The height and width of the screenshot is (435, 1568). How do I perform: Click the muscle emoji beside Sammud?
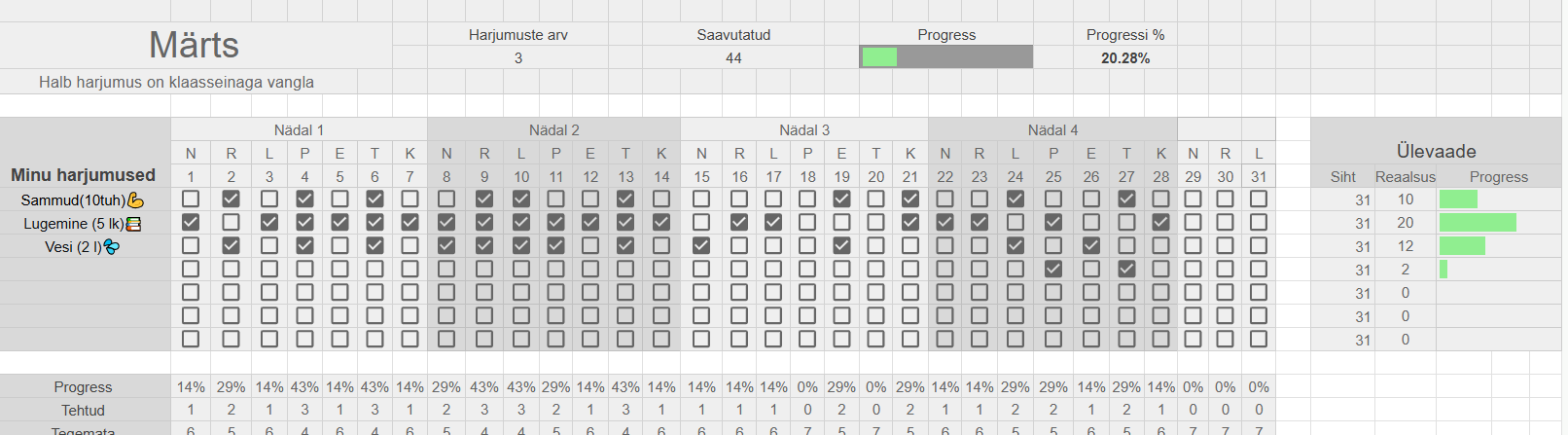pos(136,200)
